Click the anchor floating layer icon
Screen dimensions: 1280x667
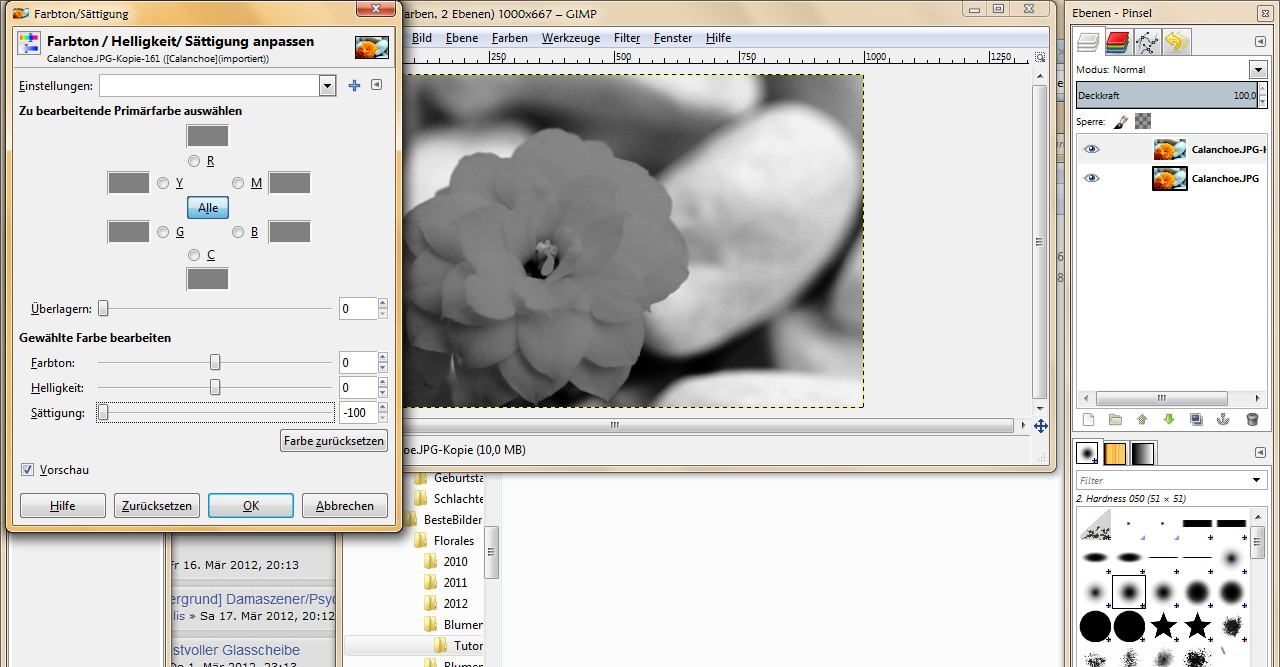[x=1223, y=420]
